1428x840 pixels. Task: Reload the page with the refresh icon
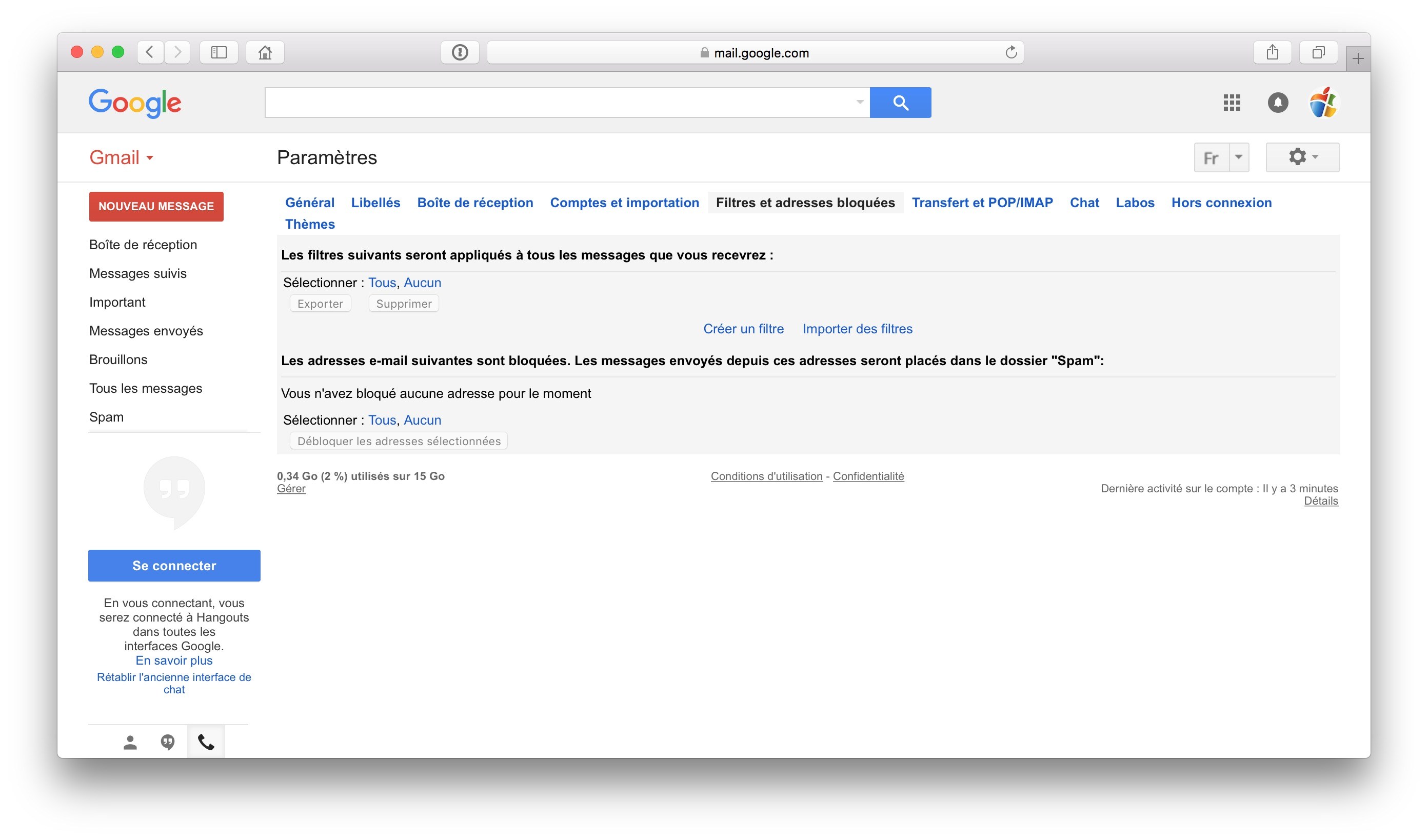(x=1011, y=52)
